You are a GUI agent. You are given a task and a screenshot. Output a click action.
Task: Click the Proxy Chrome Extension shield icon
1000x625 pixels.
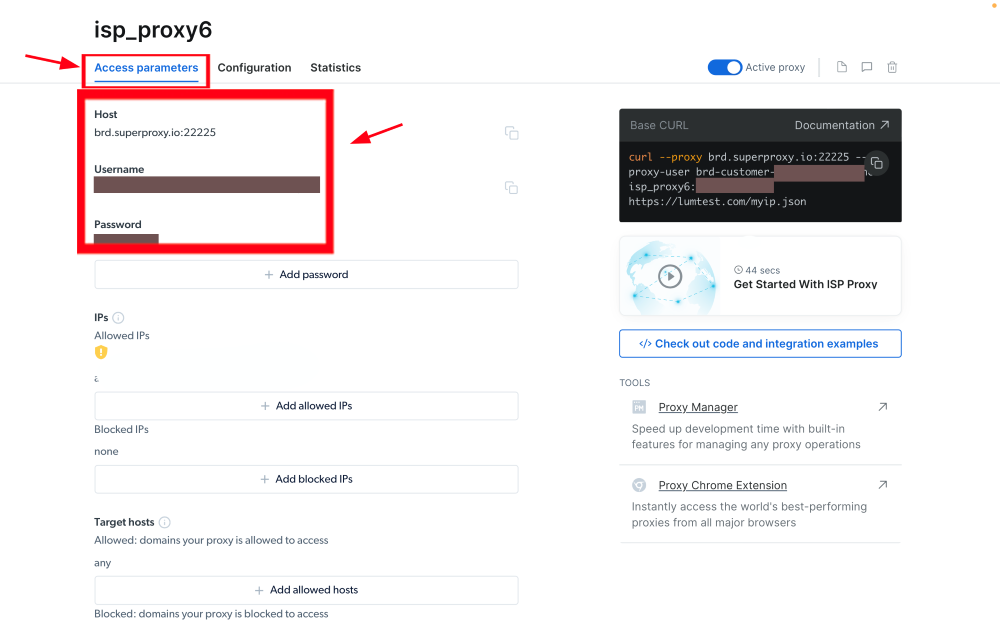click(x=639, y=485)
